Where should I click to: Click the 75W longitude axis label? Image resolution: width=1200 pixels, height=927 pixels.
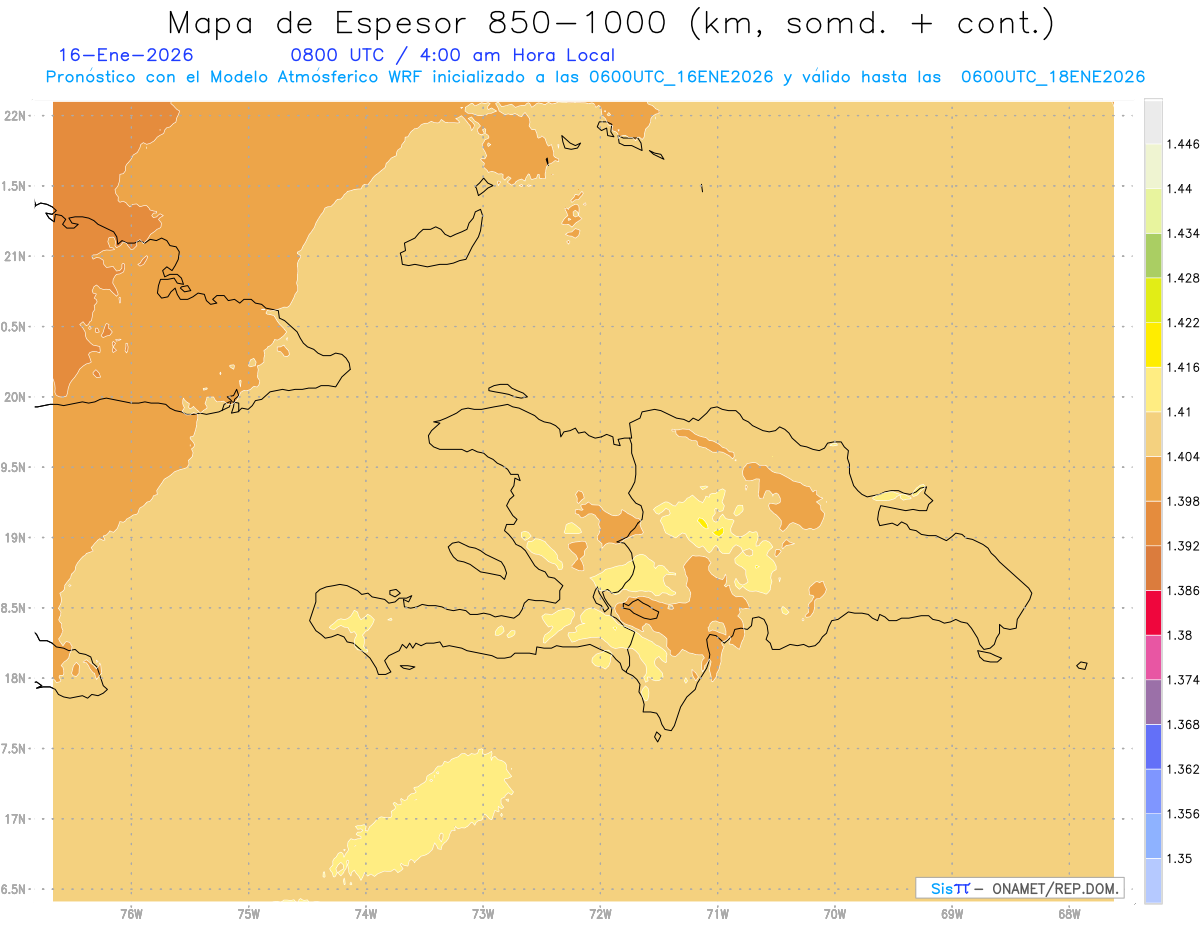click(249, 913)
